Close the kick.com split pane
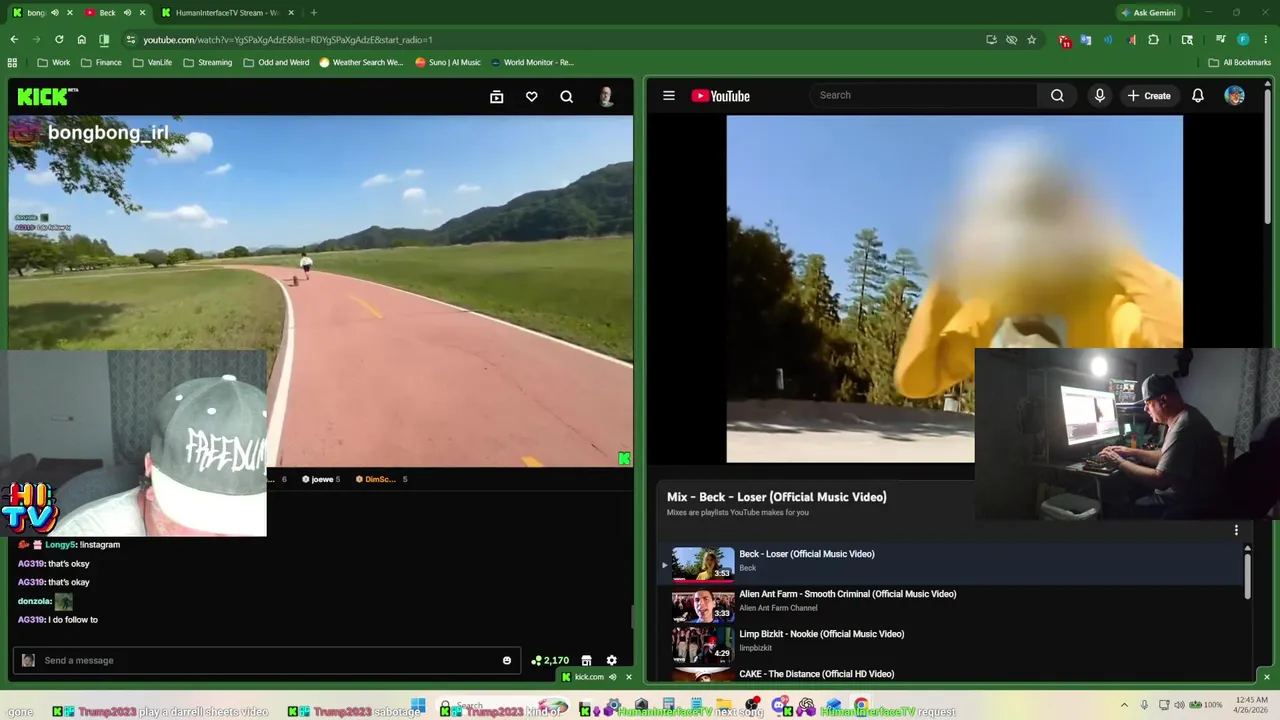Screen dimensions: 1280x720 pos(629,677)
